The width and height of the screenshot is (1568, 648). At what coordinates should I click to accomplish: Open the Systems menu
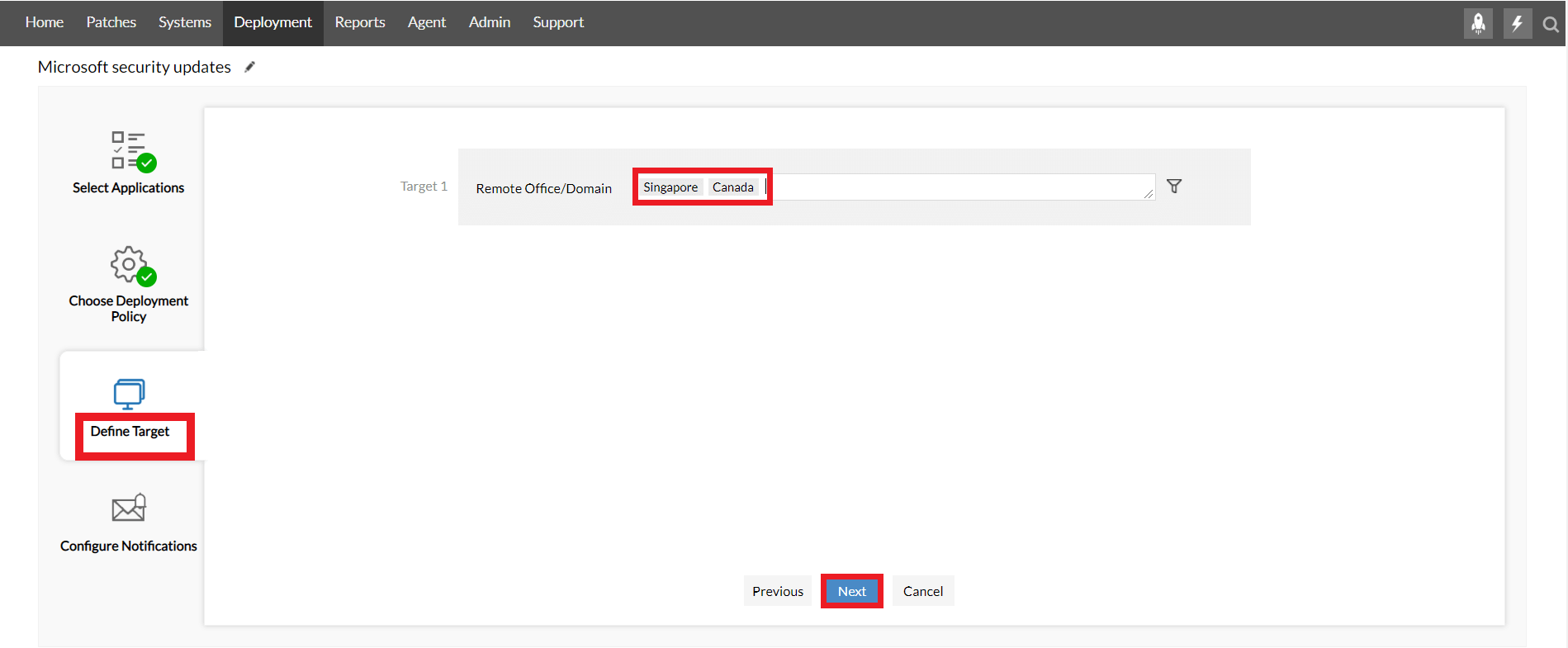(185, 22)
